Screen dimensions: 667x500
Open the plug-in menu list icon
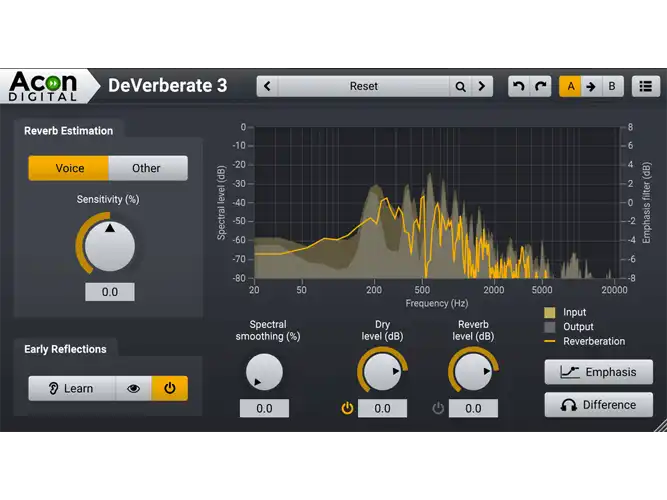tap(646, 86)
